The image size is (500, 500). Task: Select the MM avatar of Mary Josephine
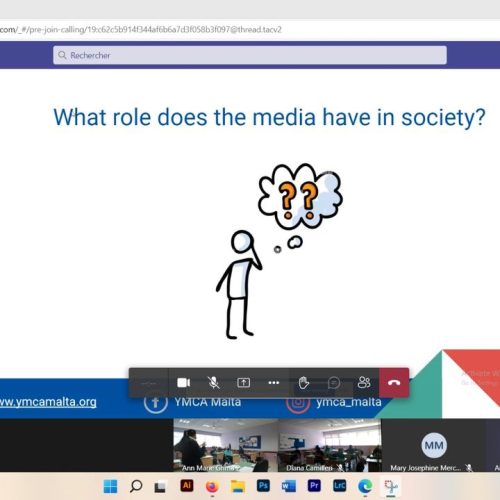(434, 445)
